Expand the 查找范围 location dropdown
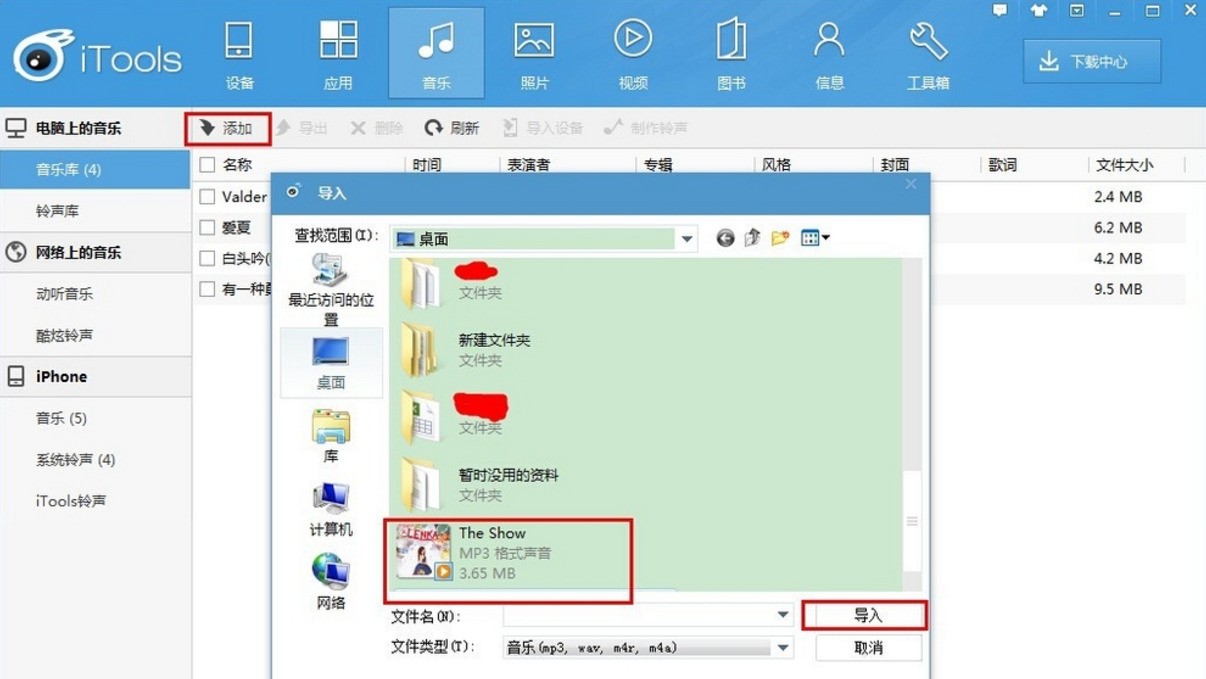The width and height of the screenshot is (1206, 679). 687,239
